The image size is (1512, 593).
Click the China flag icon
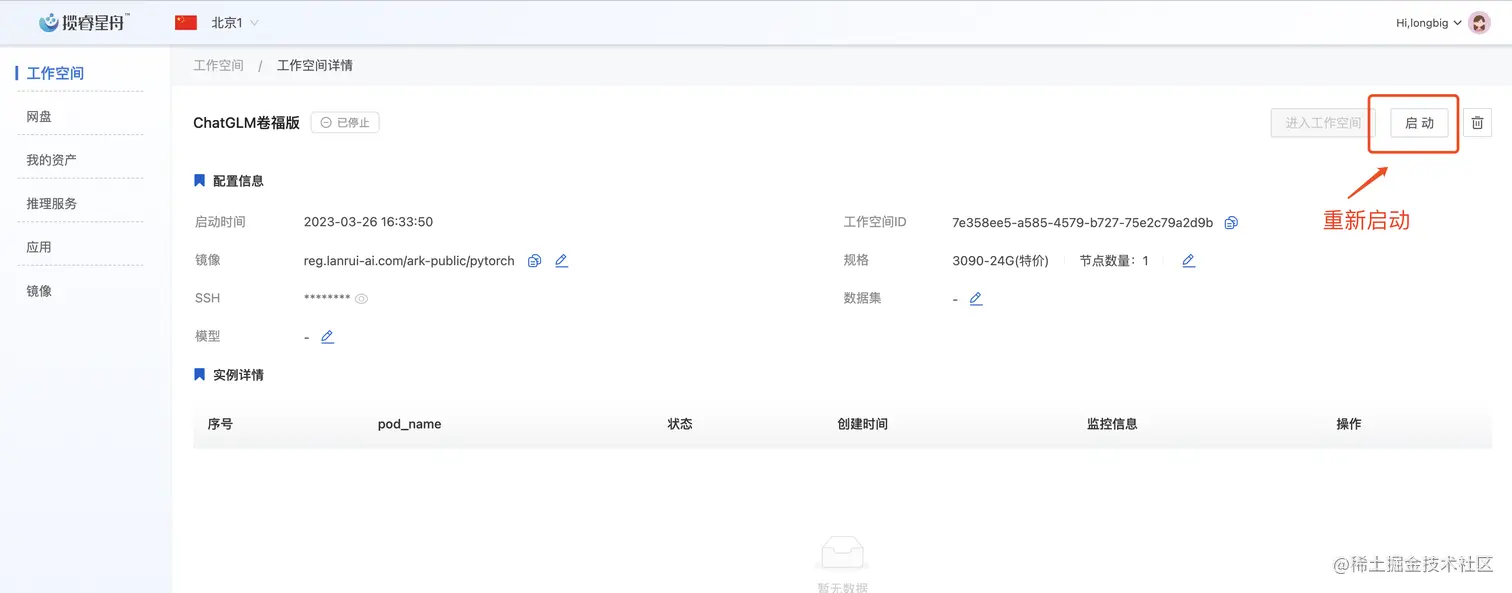click(x=186, y=22)
